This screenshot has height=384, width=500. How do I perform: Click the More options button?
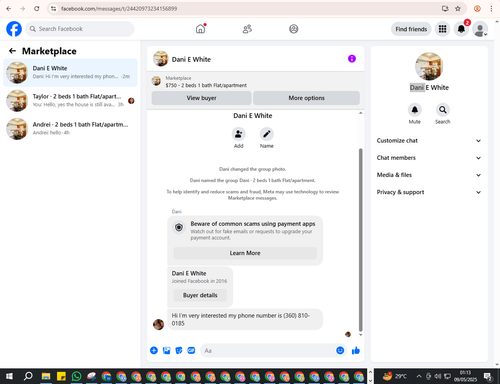306,98
